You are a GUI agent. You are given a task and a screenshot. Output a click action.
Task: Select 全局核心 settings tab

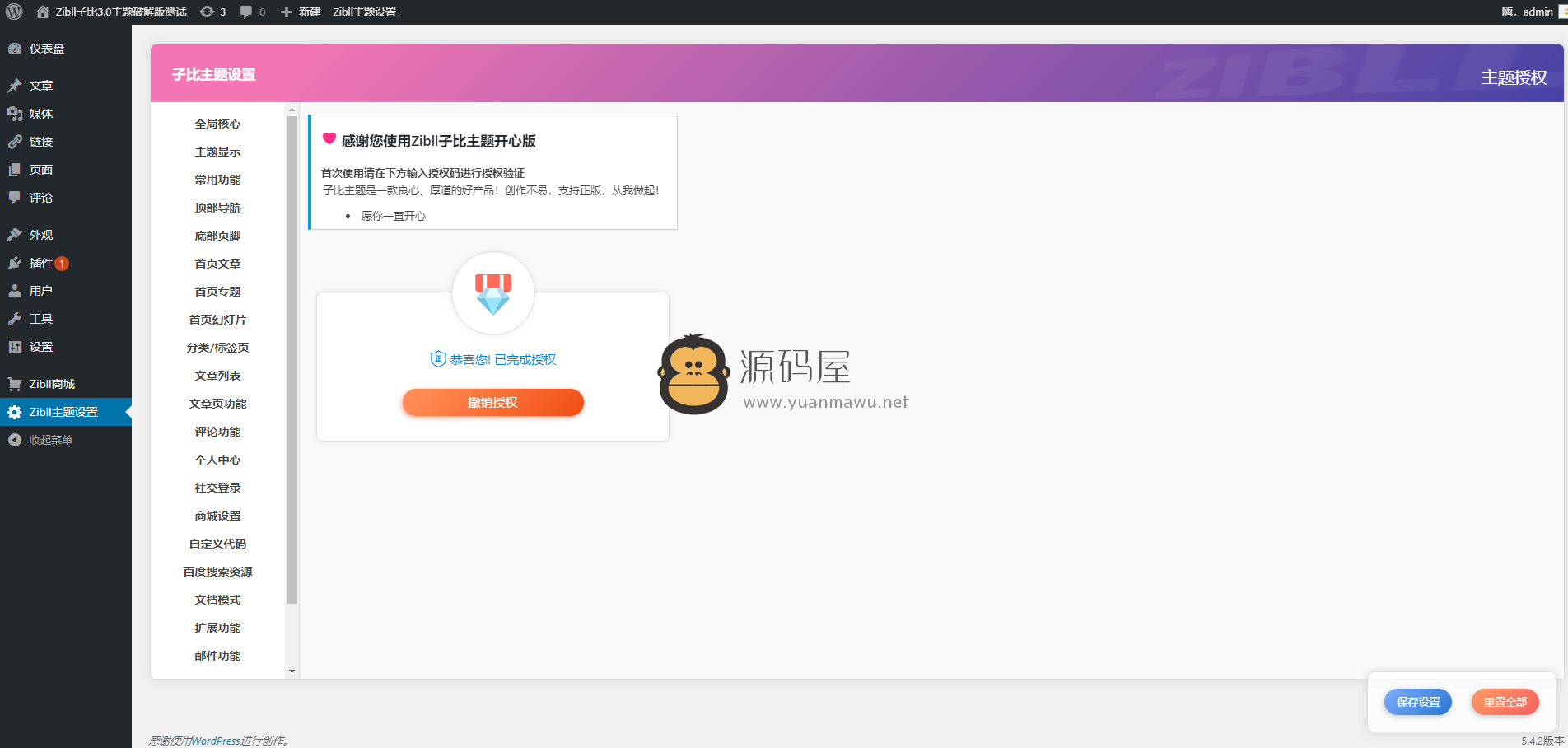tap(217, 124)
